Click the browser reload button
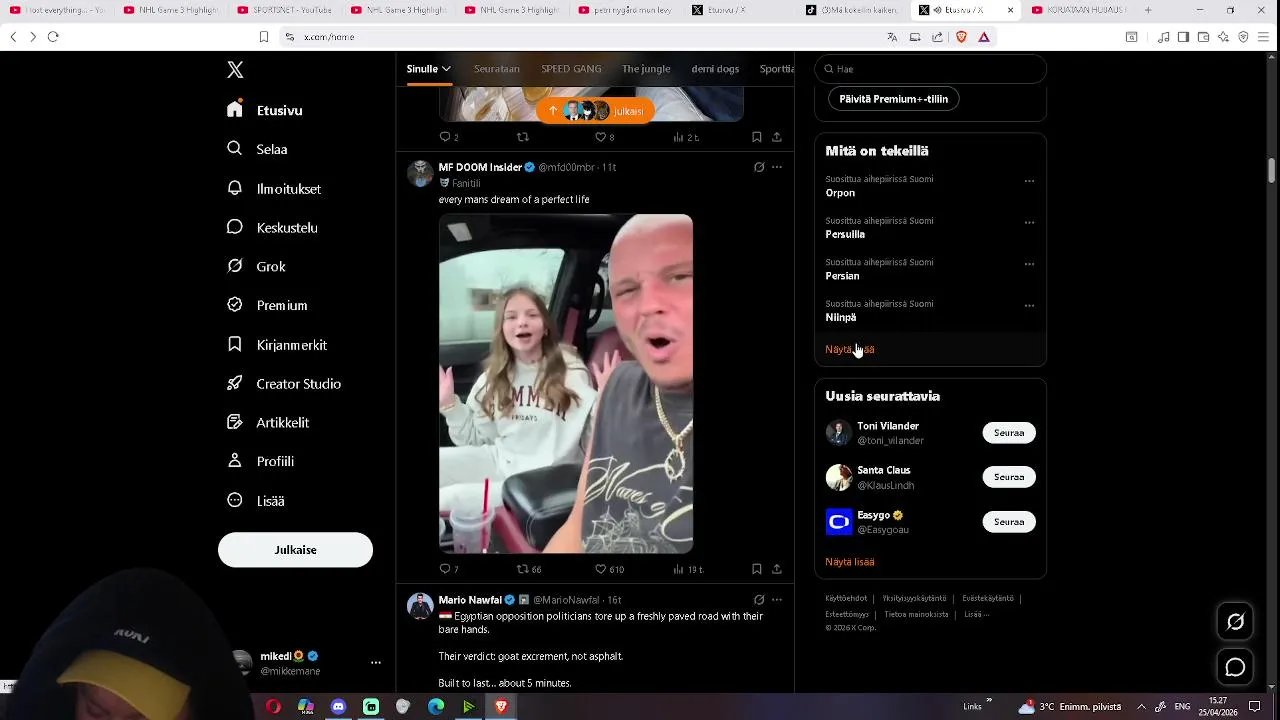The height and width of the screenshot is (720, 1280). pos(53,37)
